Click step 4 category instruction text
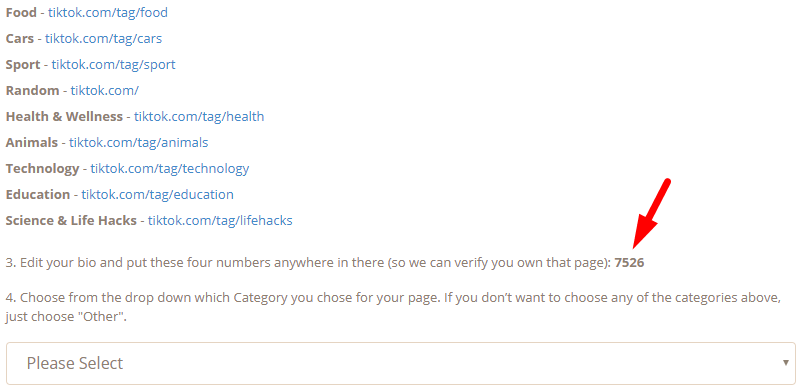Screen dimensions: 800x389 tap(393, 307)
